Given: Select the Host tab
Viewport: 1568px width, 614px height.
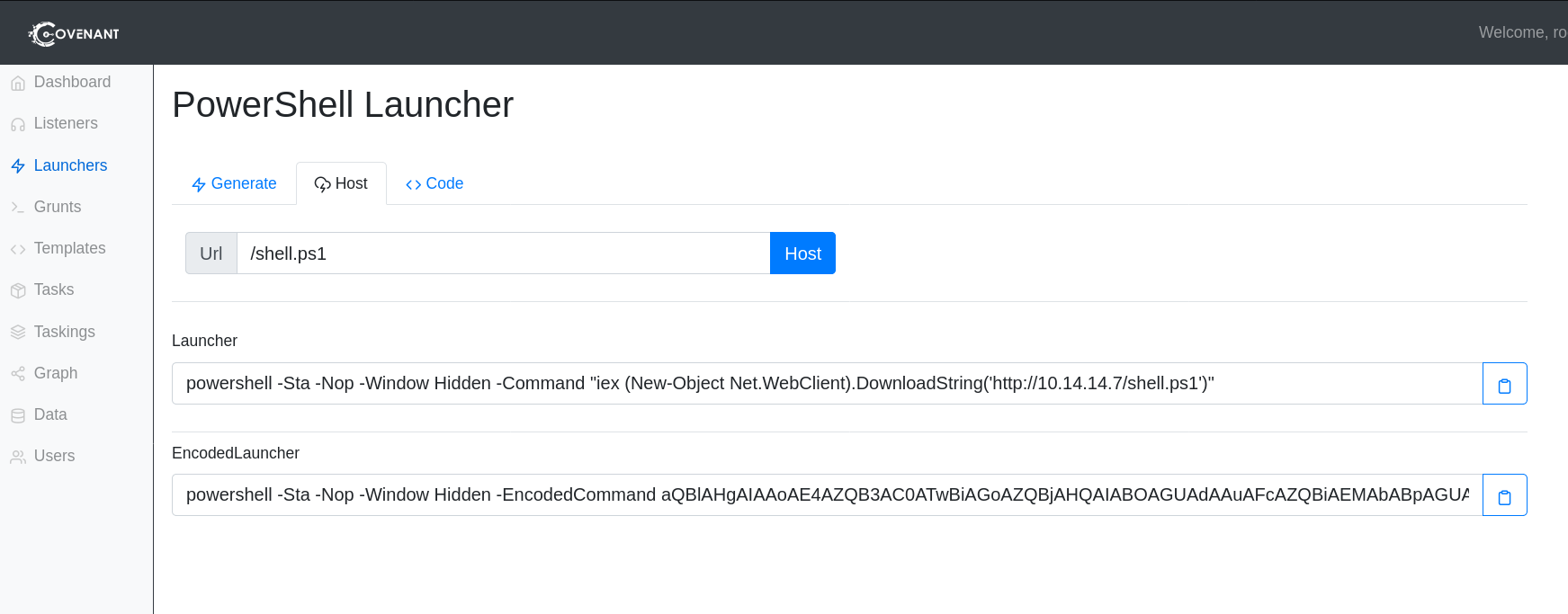Looking at the screenshot, I should pyautogui.click(x=341, y=183).
